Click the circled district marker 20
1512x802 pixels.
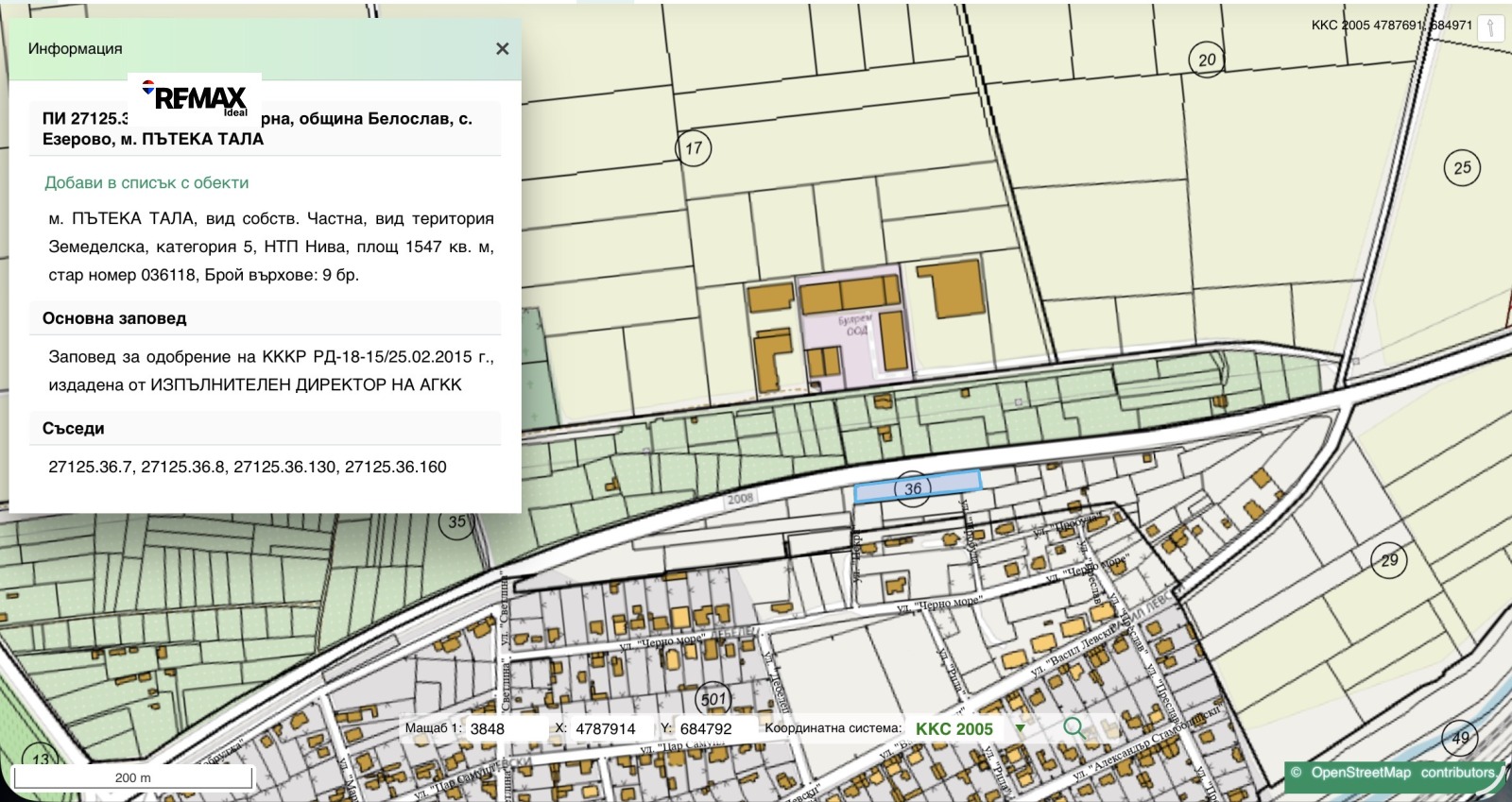pyautogui.click(x=1207, y=60)
